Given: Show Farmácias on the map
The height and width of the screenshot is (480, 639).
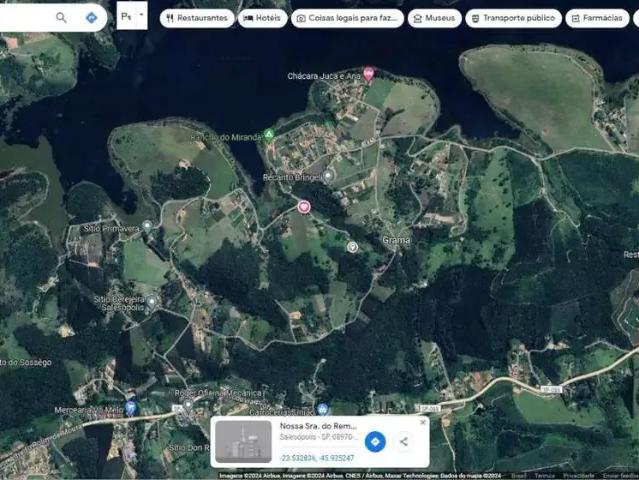Looking at the screenshot, I should tap(598, 18).
